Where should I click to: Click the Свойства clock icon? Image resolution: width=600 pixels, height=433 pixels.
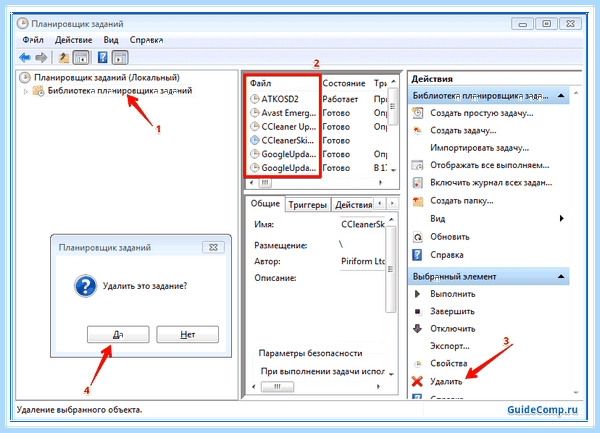click(417, 363)
